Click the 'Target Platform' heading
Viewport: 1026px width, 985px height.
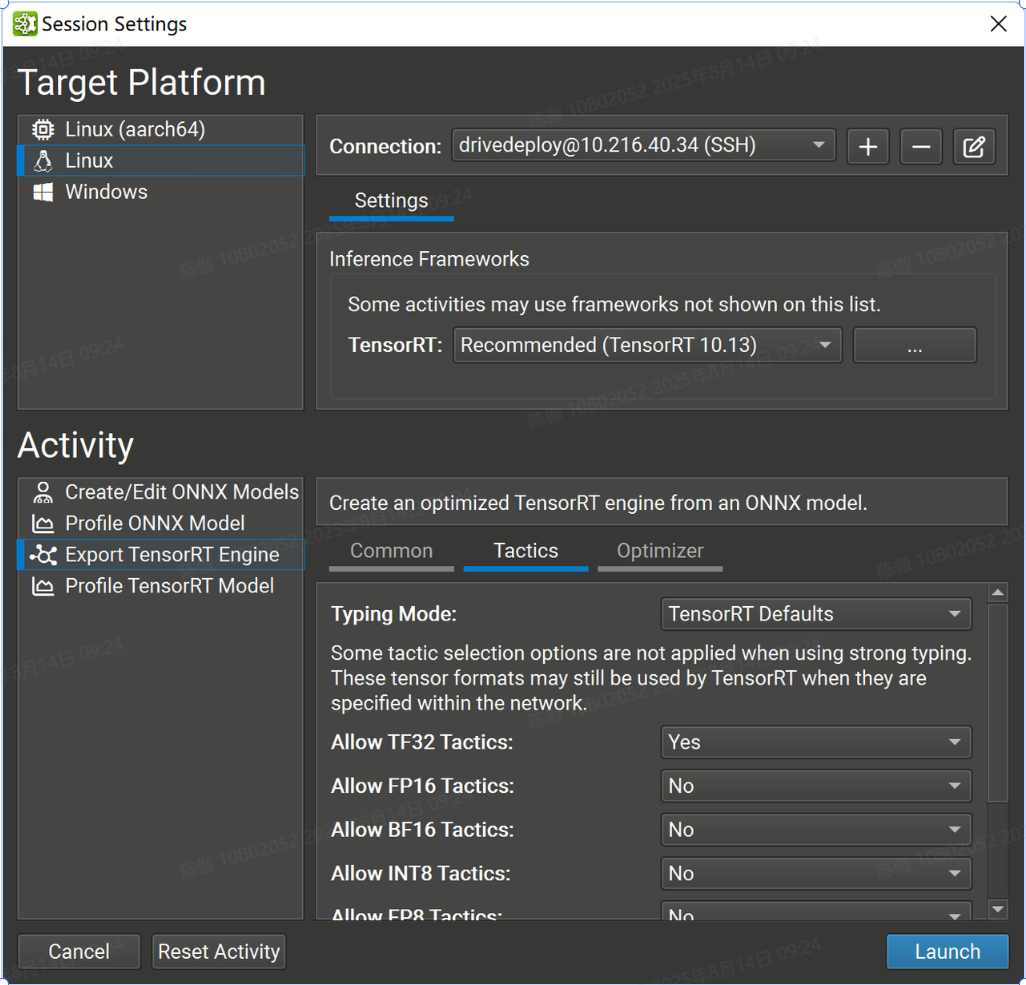141,83
